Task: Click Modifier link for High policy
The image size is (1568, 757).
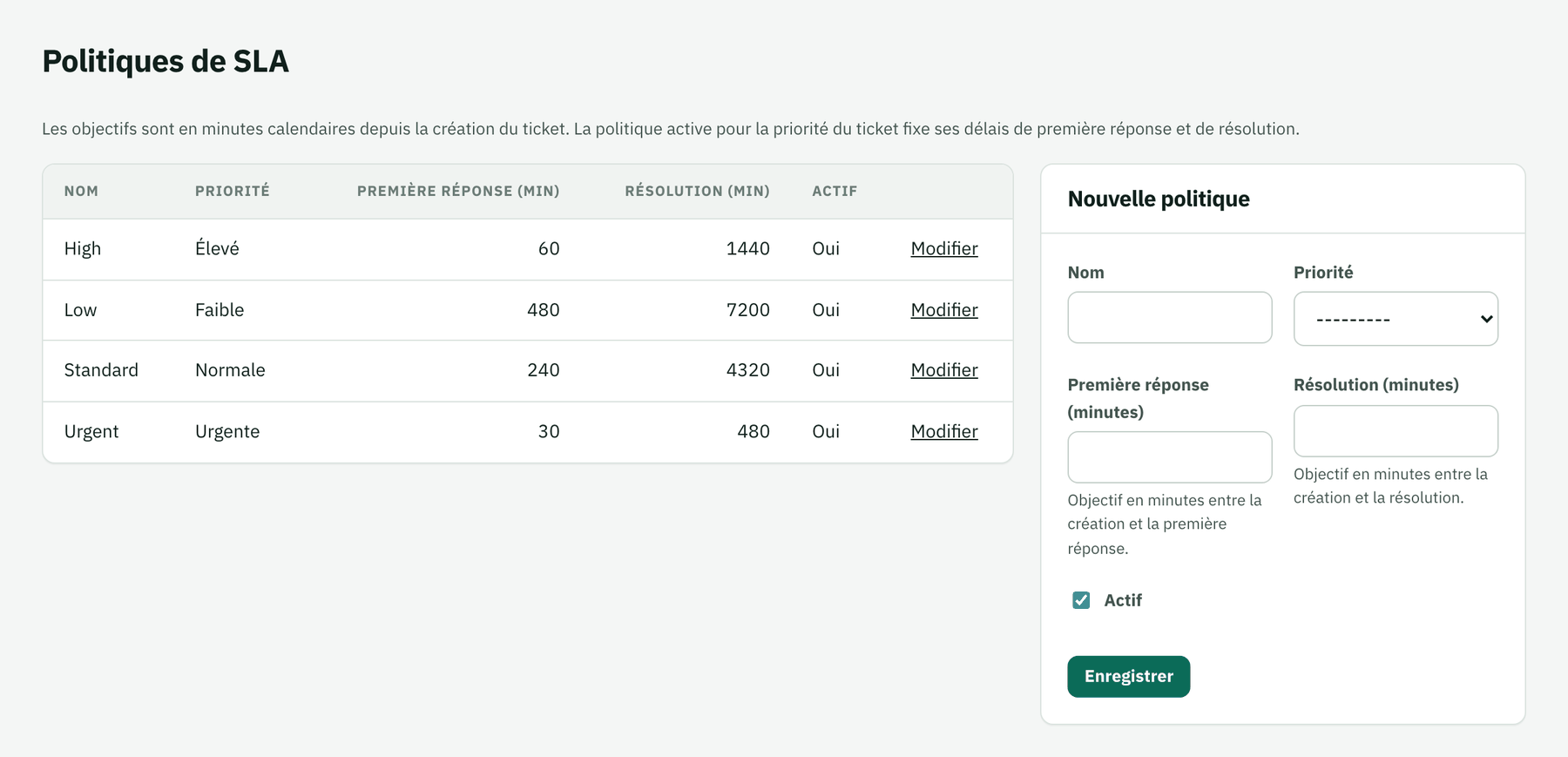Action: 944,248
